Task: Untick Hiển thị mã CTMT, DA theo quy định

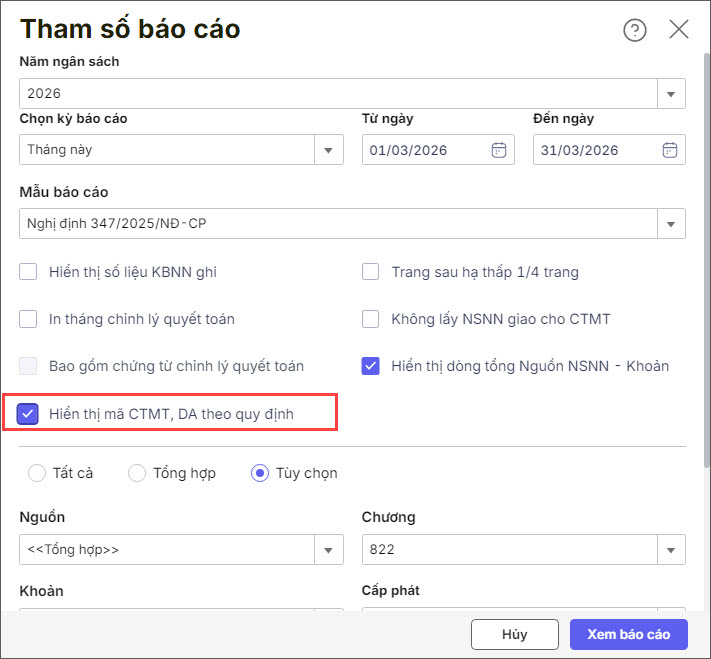Action: [29, 413]
